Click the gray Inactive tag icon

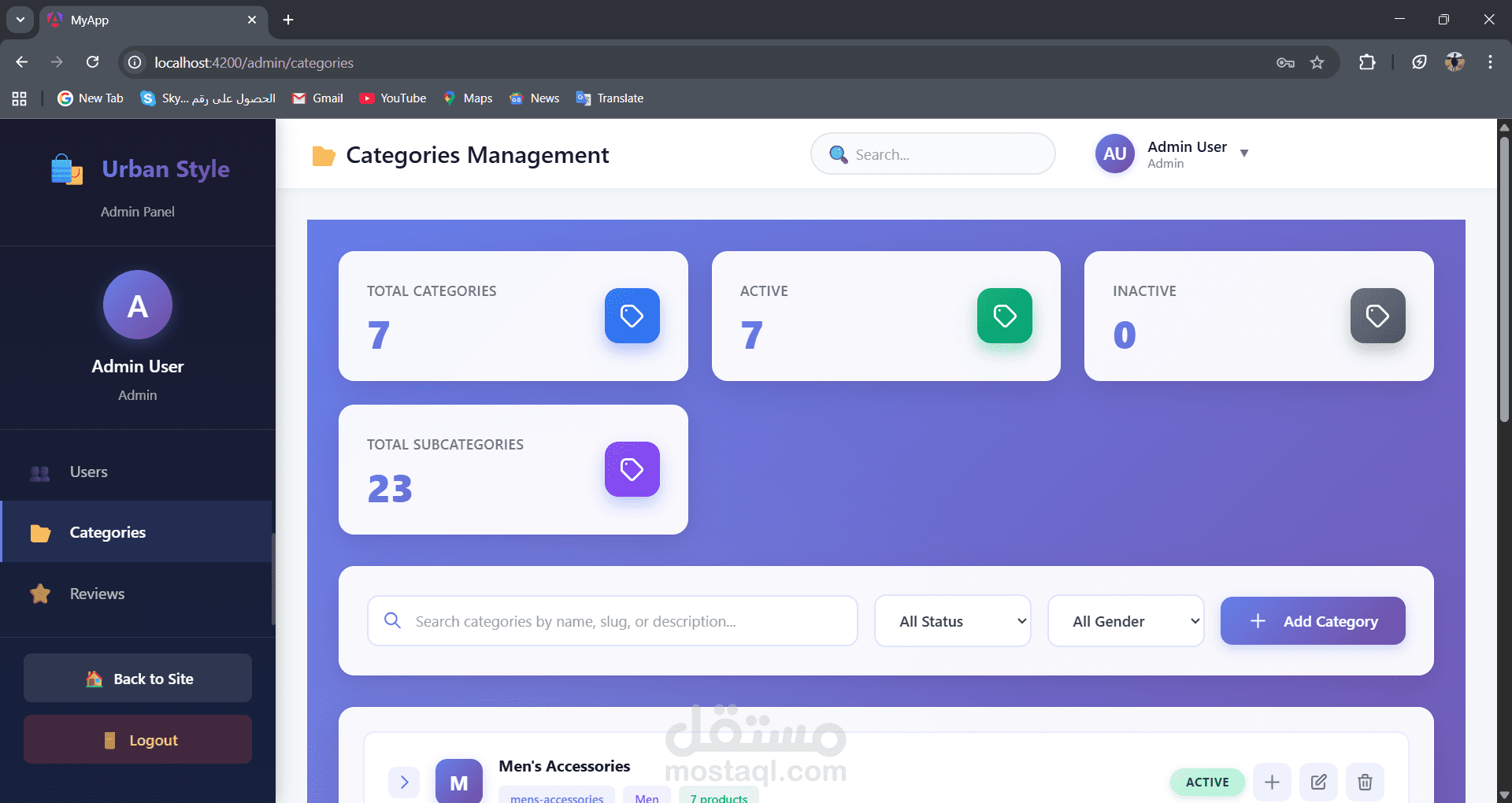(1378, 316)
